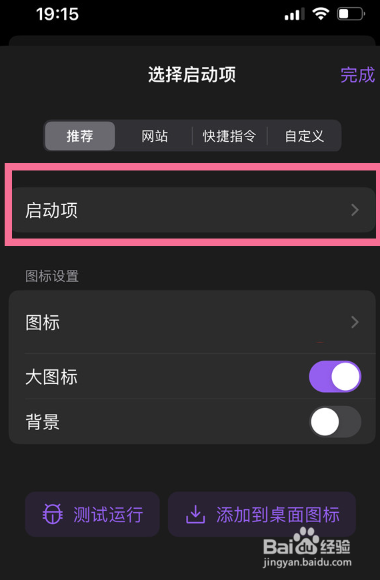The width and height of the screenshot is (380, 580).
Task: Switch to the 网站 tab
Action: coord(155,136)
